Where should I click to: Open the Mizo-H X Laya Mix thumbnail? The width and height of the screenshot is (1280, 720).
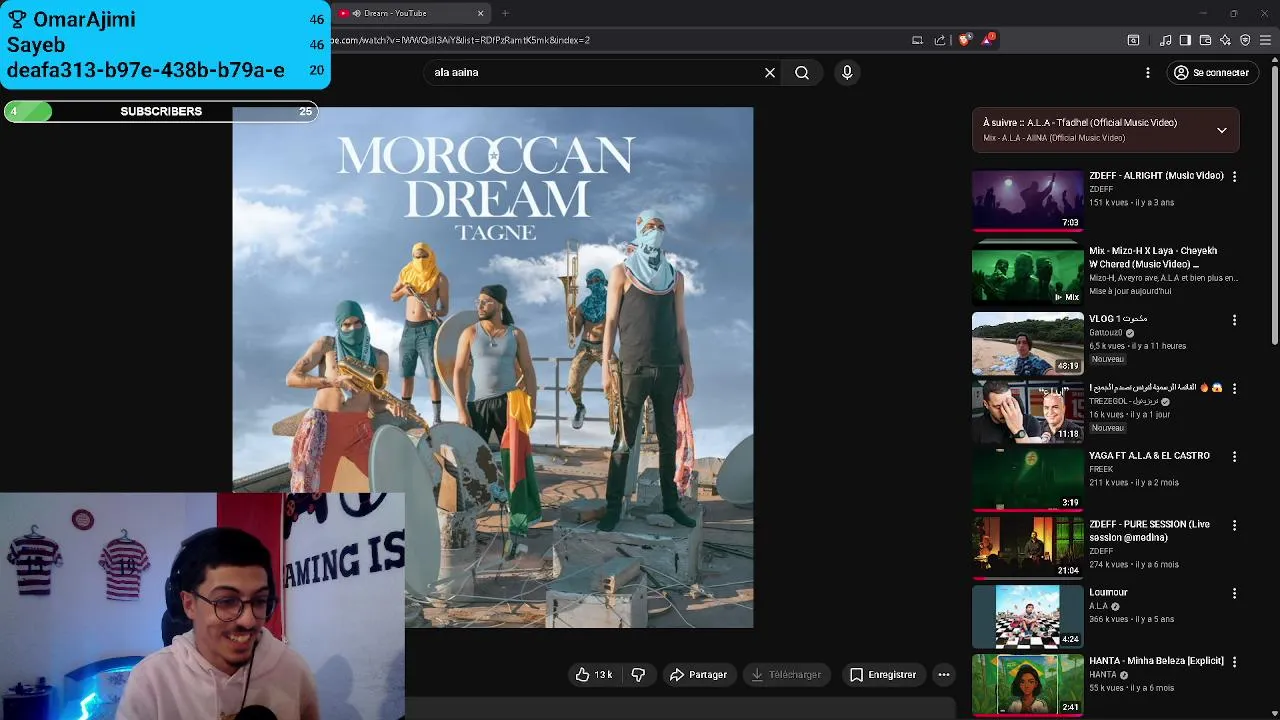tap(1027, 275)
